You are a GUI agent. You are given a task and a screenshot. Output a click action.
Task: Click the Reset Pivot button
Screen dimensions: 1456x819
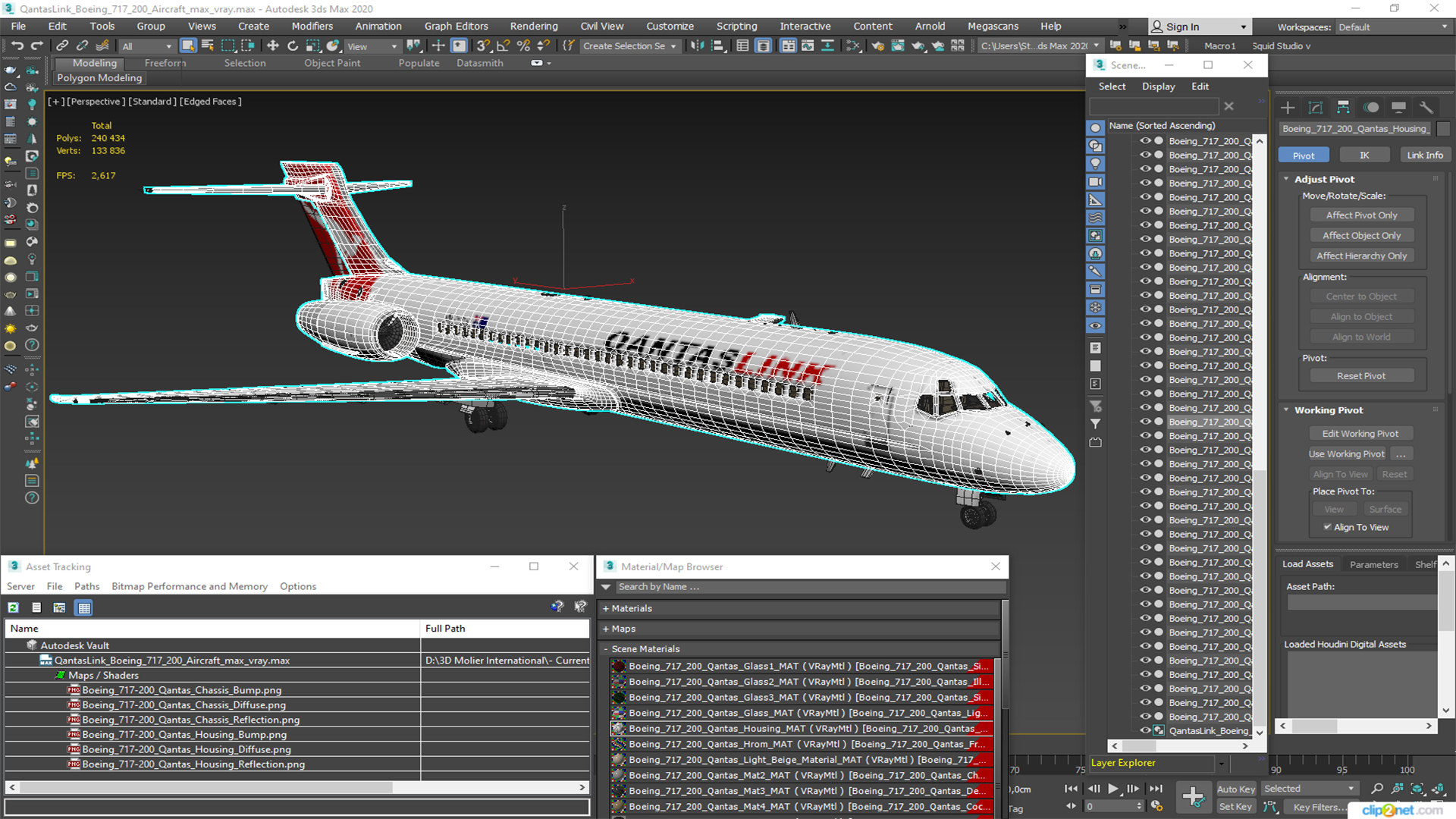1361,376
